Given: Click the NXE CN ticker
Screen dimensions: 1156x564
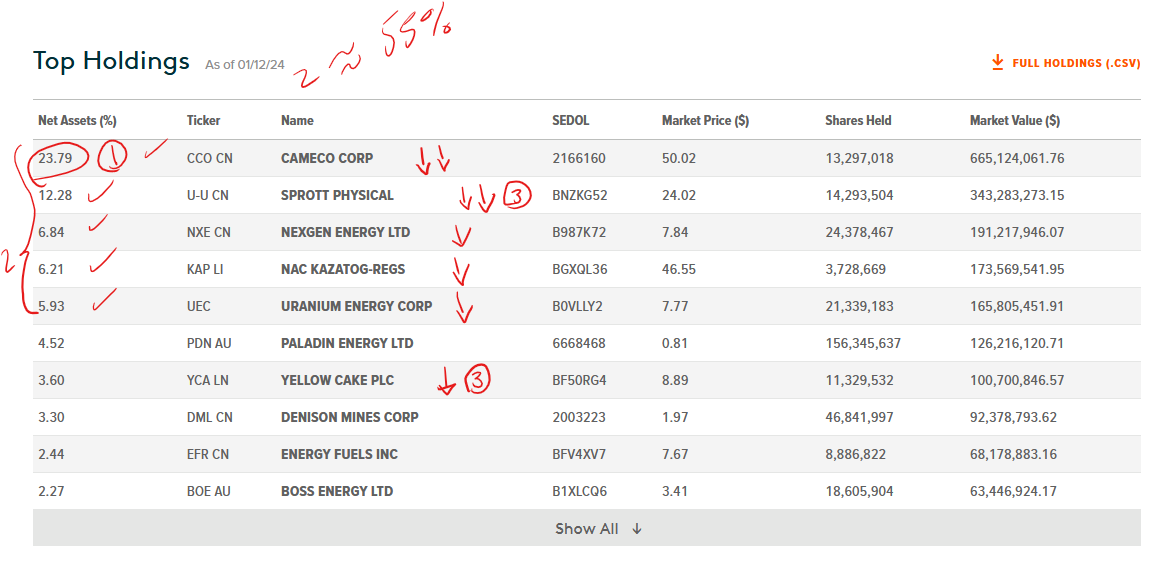Looking at the screenshot, I should [x=209, y=232].
